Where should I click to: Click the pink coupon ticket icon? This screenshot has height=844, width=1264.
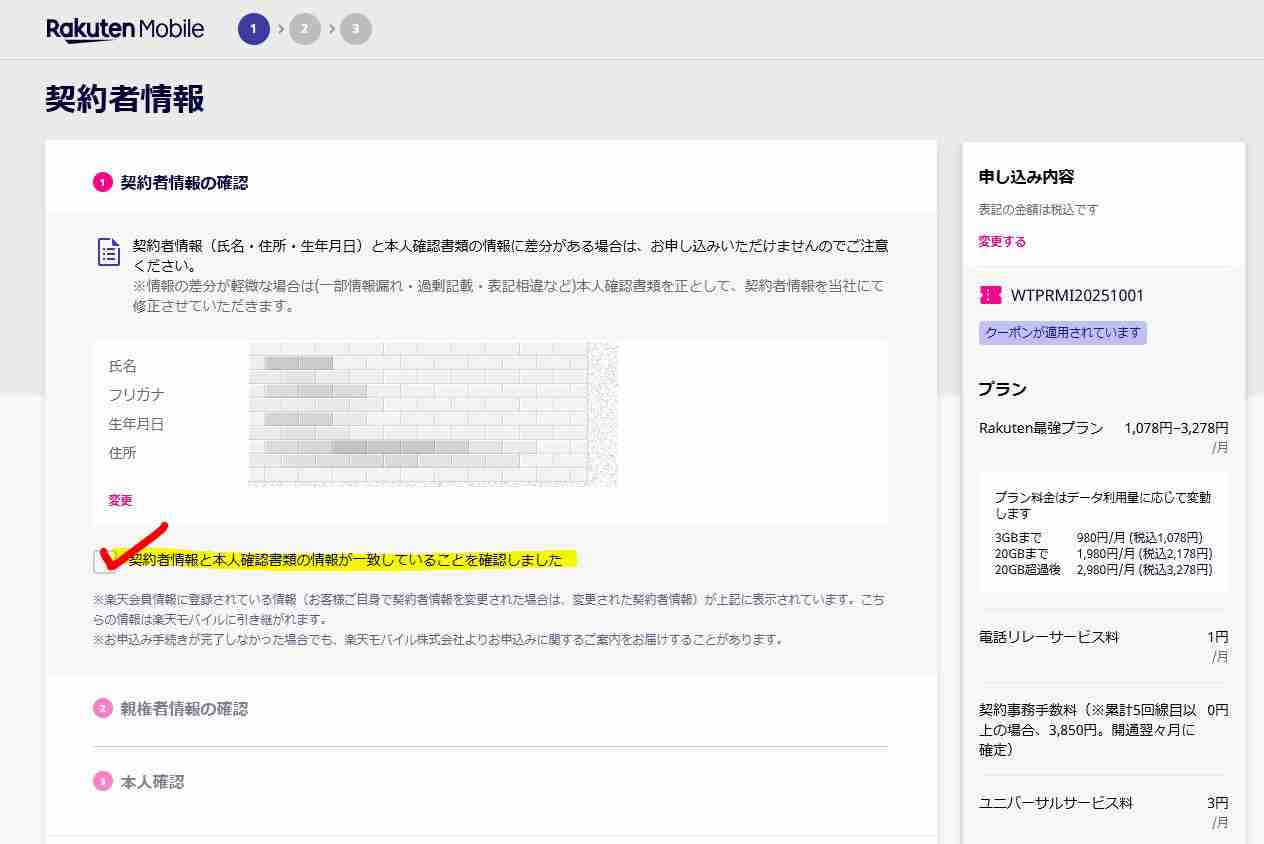(990, 295)
